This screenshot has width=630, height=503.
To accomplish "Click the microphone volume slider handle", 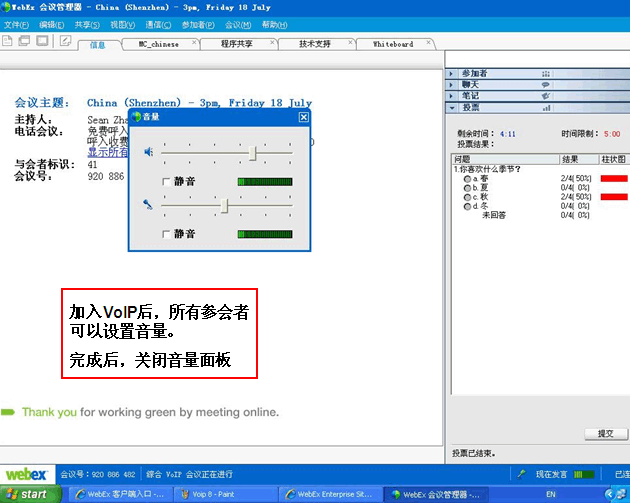I will click(225, 206).
